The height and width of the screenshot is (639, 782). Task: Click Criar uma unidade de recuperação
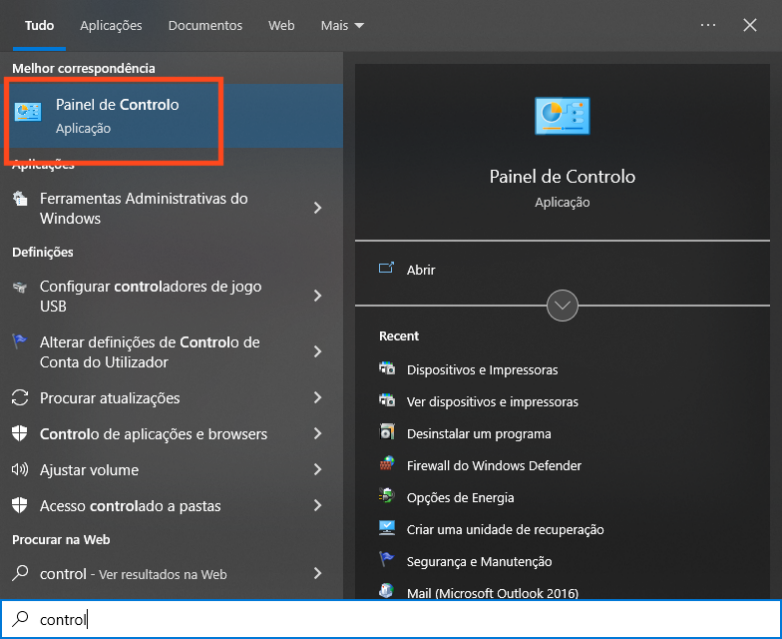[x=504, y=529]
